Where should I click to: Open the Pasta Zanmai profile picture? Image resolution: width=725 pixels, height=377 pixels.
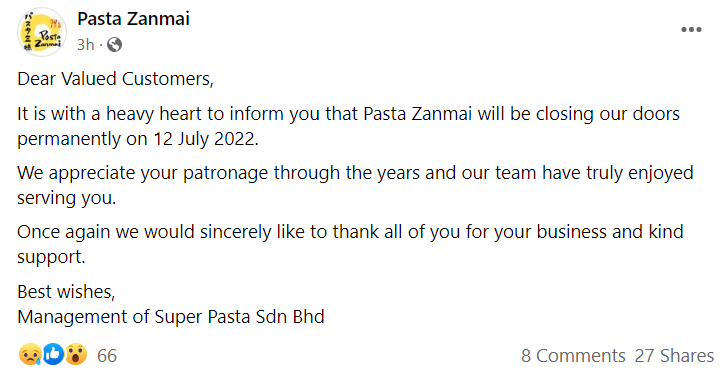42,32
